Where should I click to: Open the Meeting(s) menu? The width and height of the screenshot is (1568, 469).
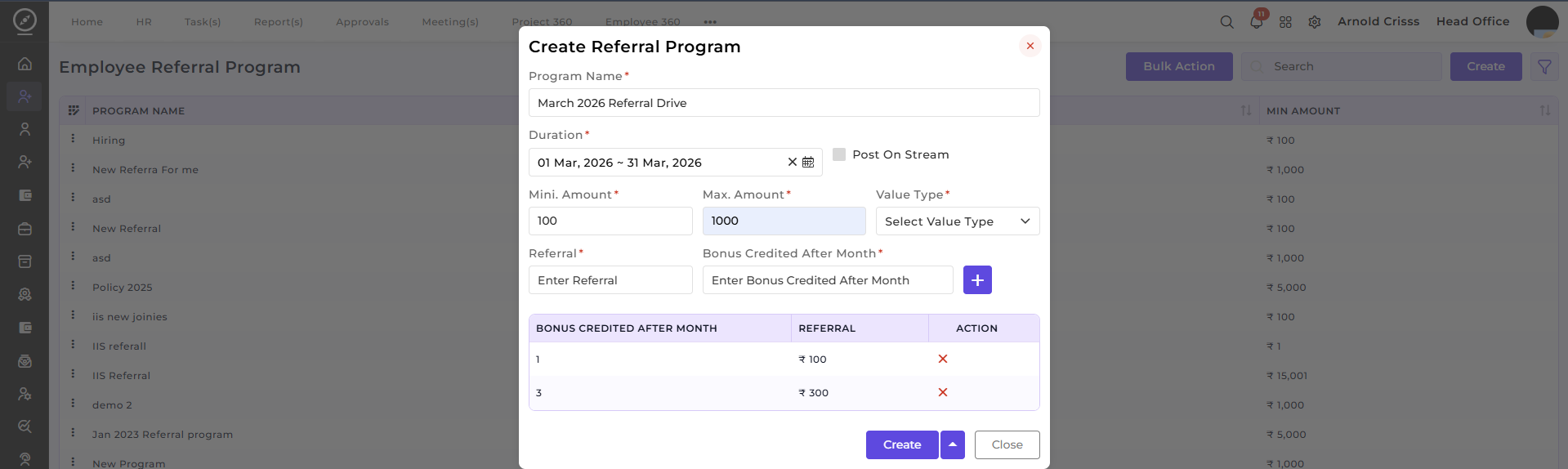[x=450, y=22]
